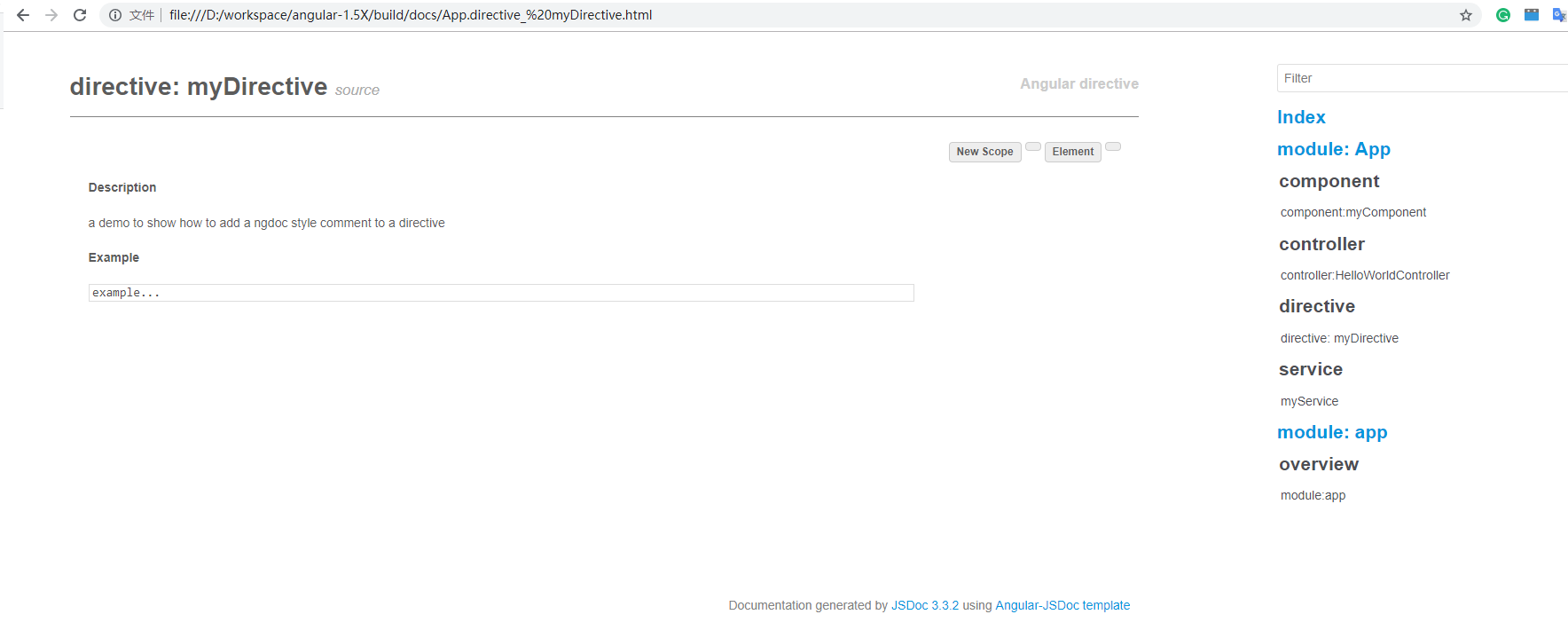Select the component heading in sidebar
1568x638 pixels.
(1329, 181)
